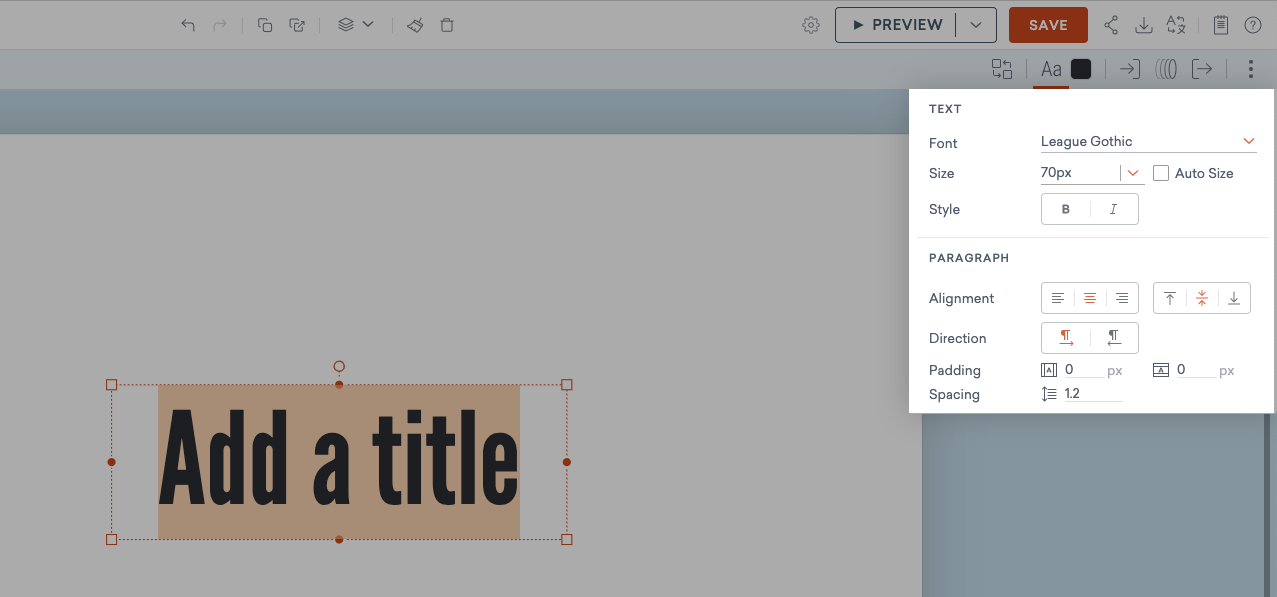Open the animate-in settings icon
Viewport: 1277px width, 597px height.
tap(1129, 68)
